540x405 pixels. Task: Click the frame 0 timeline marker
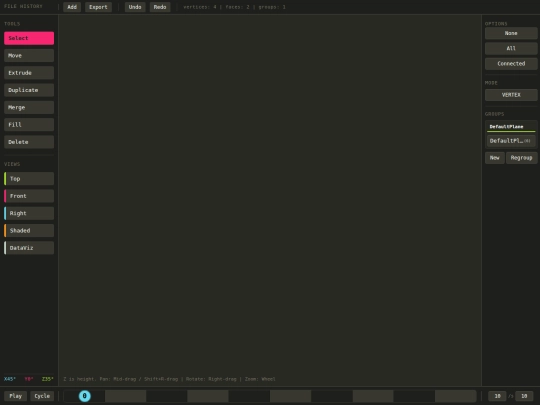pos(84,396)
